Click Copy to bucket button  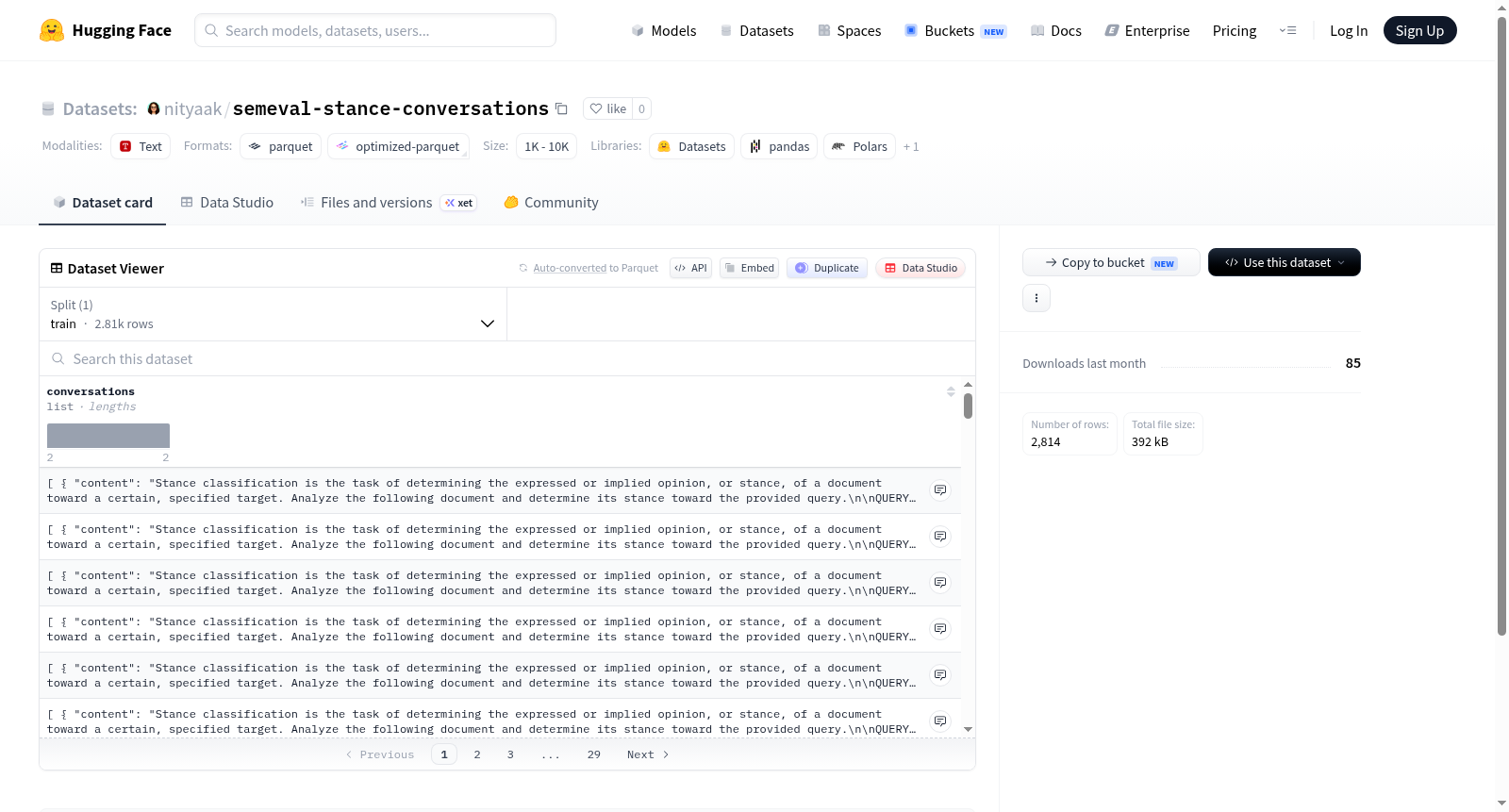tap(1111, 263)
